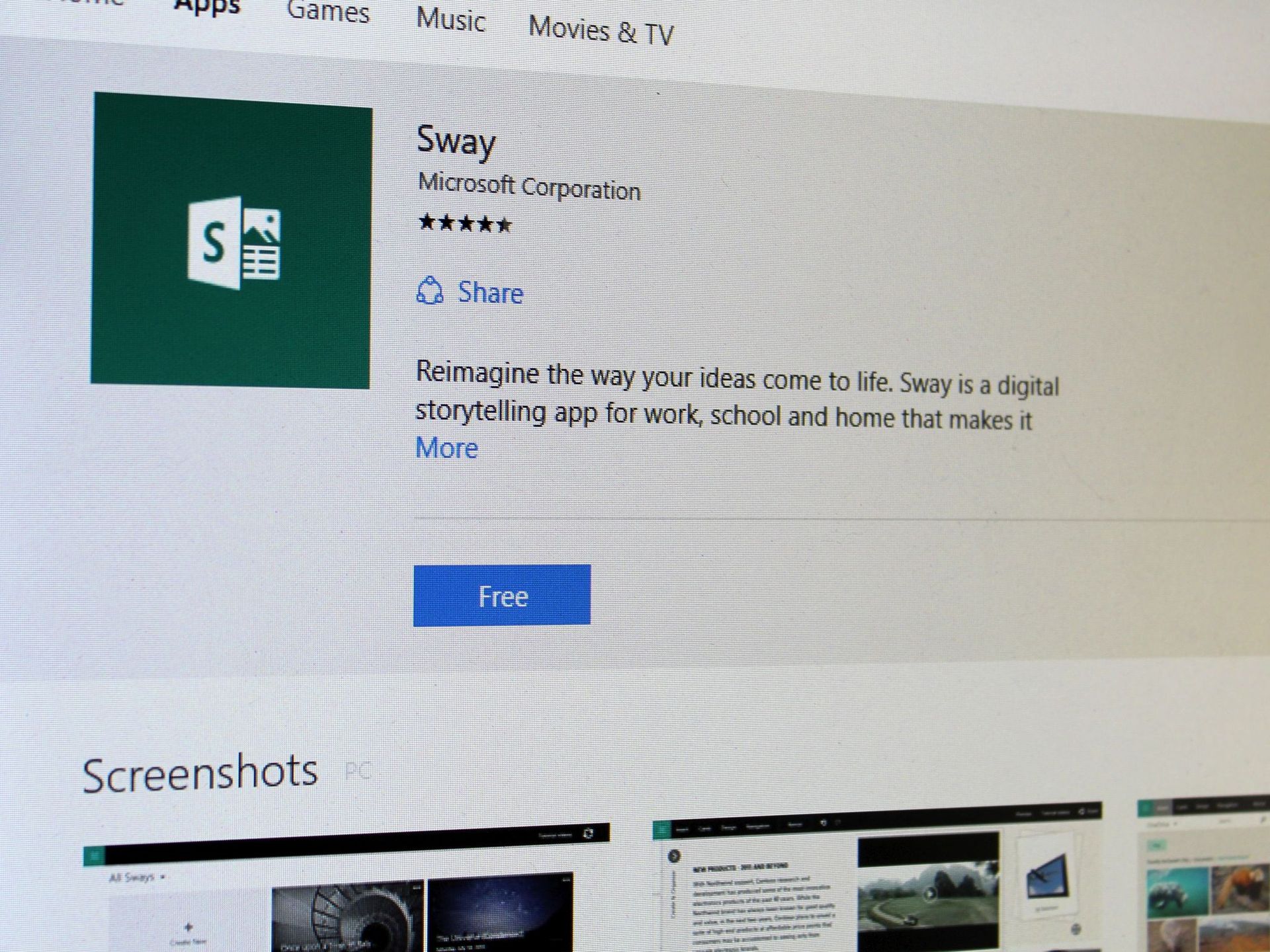The width and height of the screenshot is (1270, 952).
Task: Click the settings gear in the first screenshot
Action: click(x=587, y=834)
